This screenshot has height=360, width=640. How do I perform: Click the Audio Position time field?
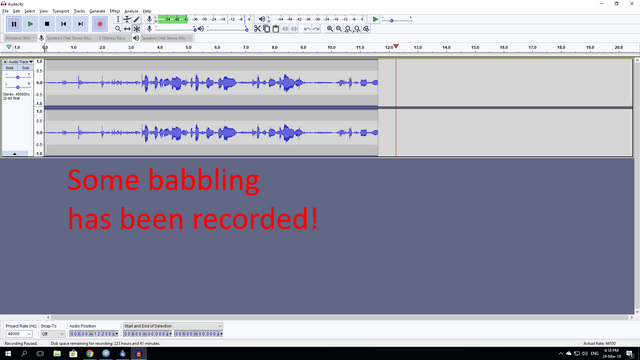94,334
